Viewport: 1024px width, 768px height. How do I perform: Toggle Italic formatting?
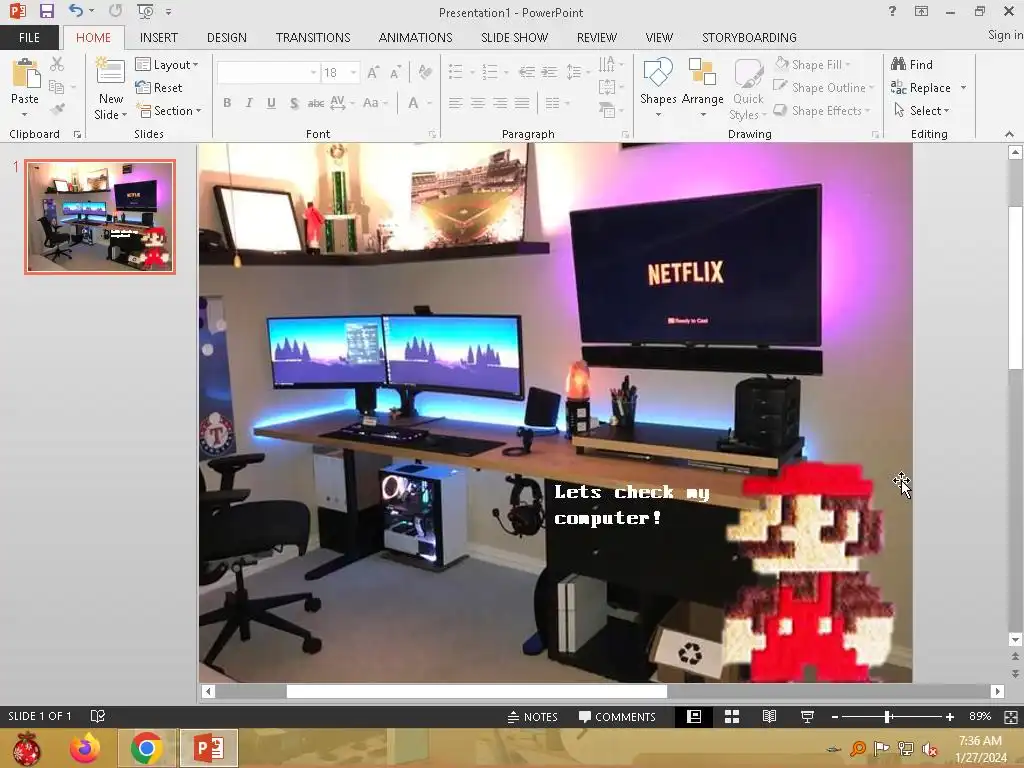click(249, 103)
